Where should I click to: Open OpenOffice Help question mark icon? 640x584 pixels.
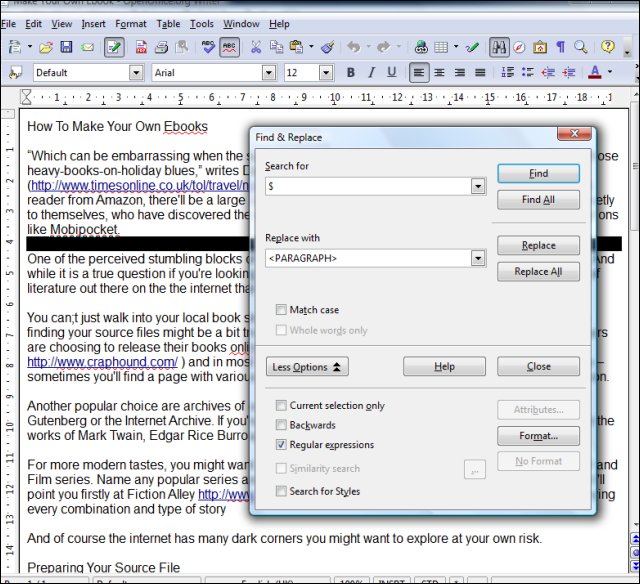[x=607, y=47]
